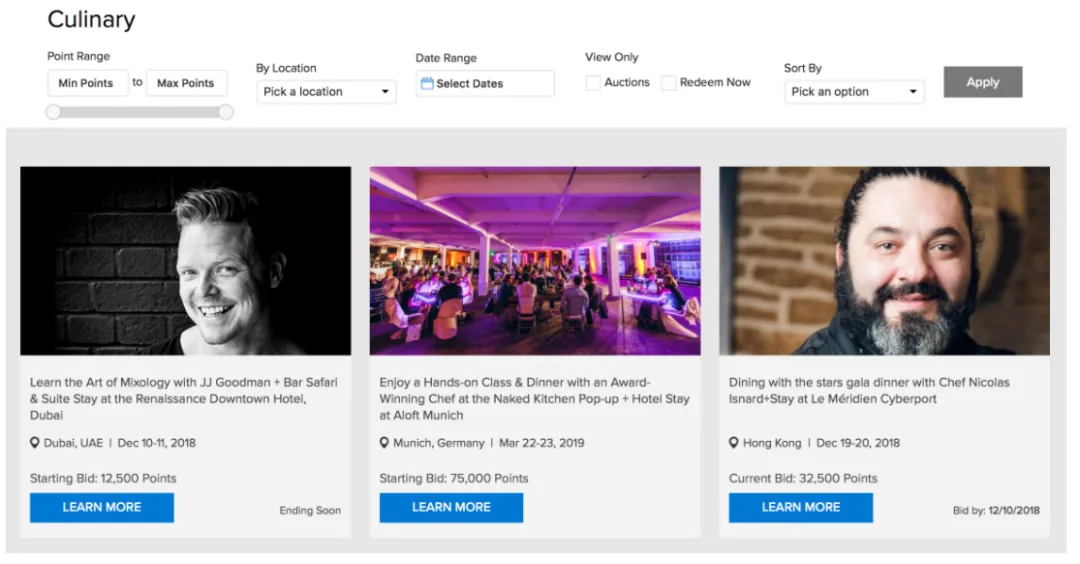Focus the Min Points input field
Image resolution: width=1080 pixels, height=564 pixels.
pos(88,83)
